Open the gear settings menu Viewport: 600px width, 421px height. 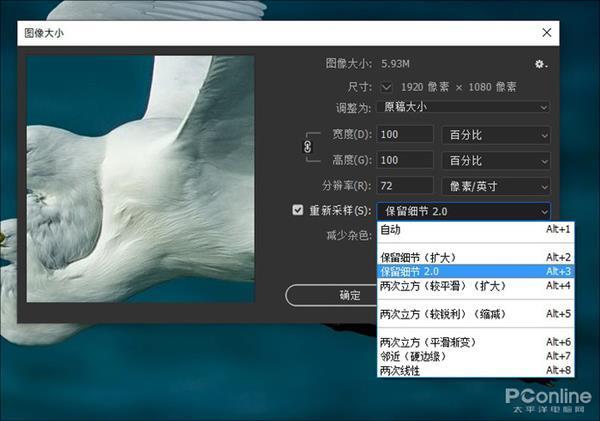(x=541, y=64)
